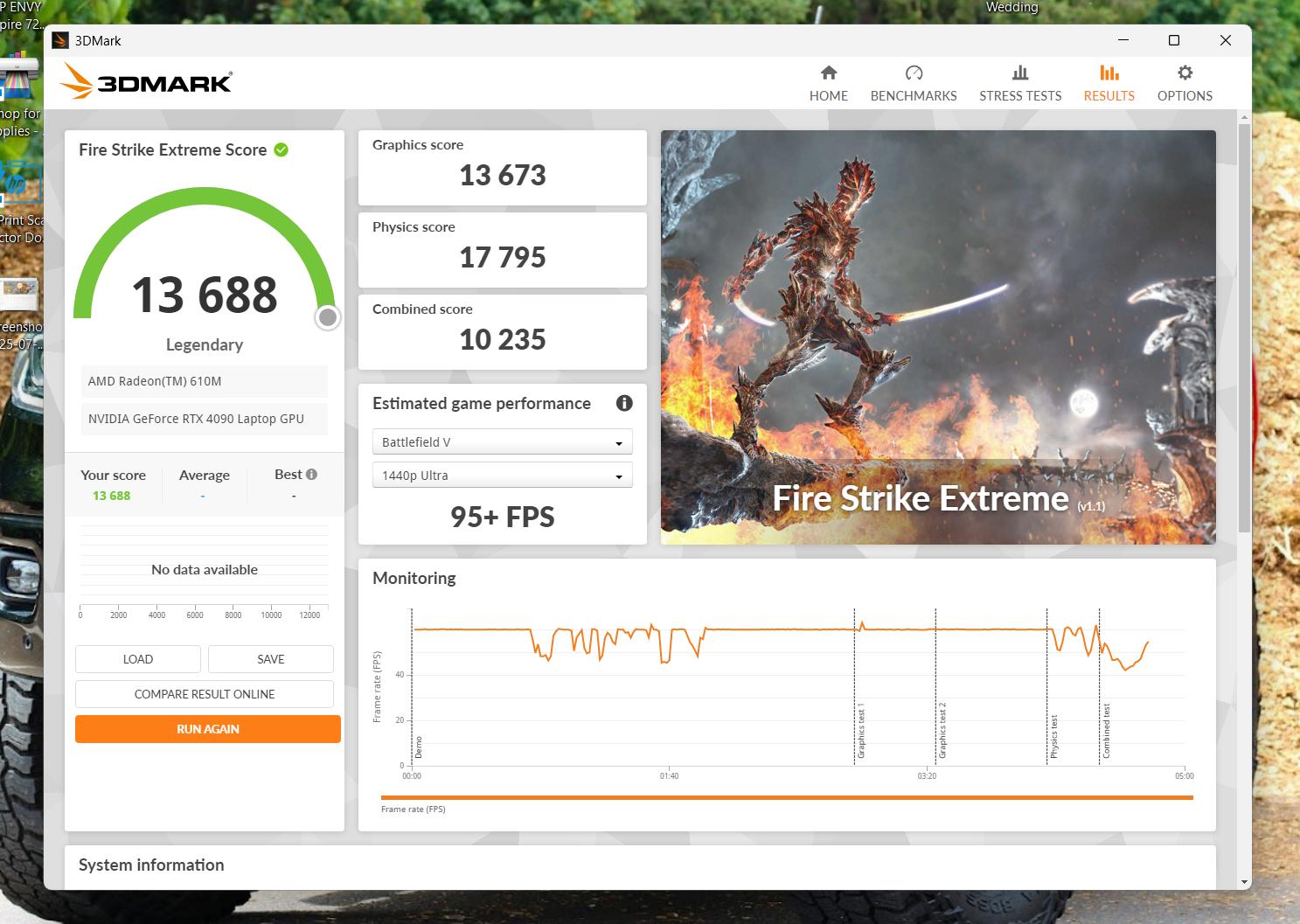Open the Options gear icon
The height and width of the screenshot is (924, 1300).
click(x=1185, y=73)
